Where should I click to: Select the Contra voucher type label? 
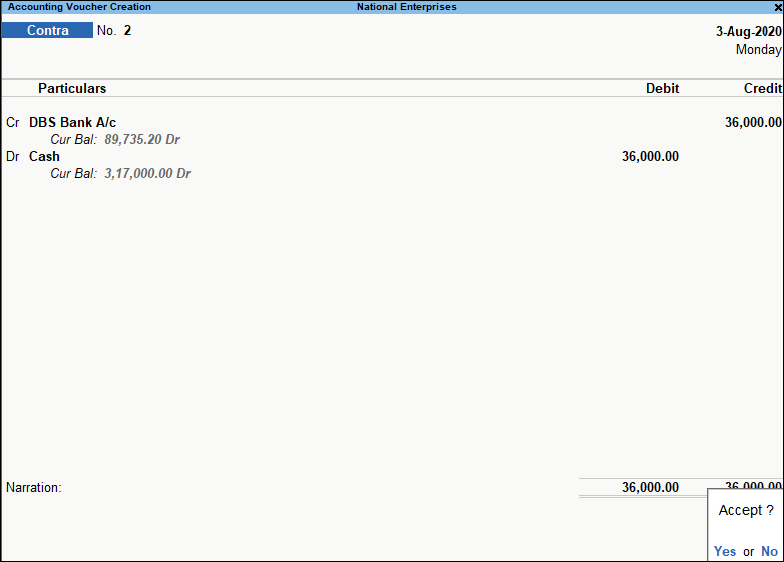pos(48,30)
